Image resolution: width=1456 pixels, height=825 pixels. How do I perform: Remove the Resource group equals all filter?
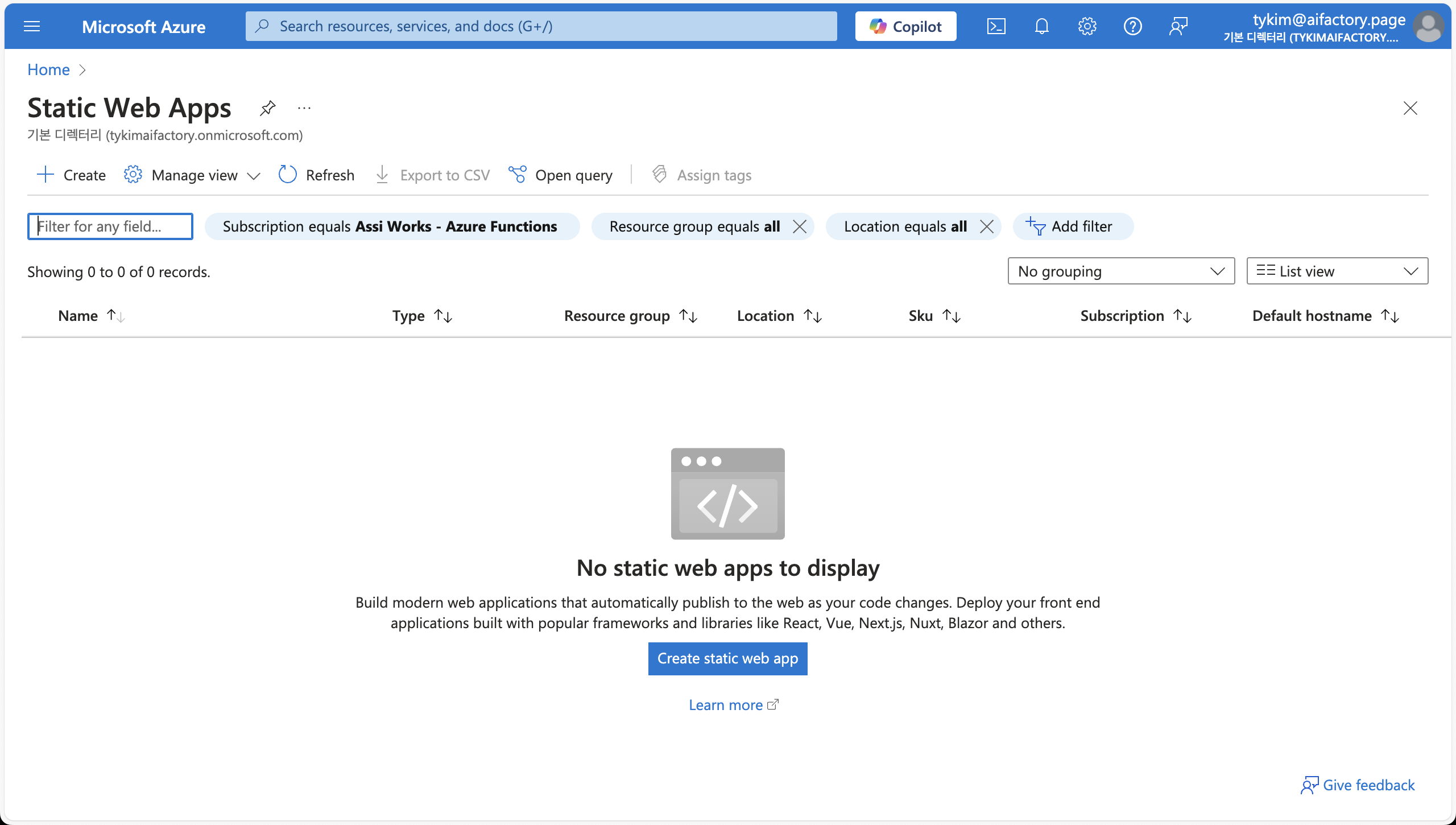point(800,226)
